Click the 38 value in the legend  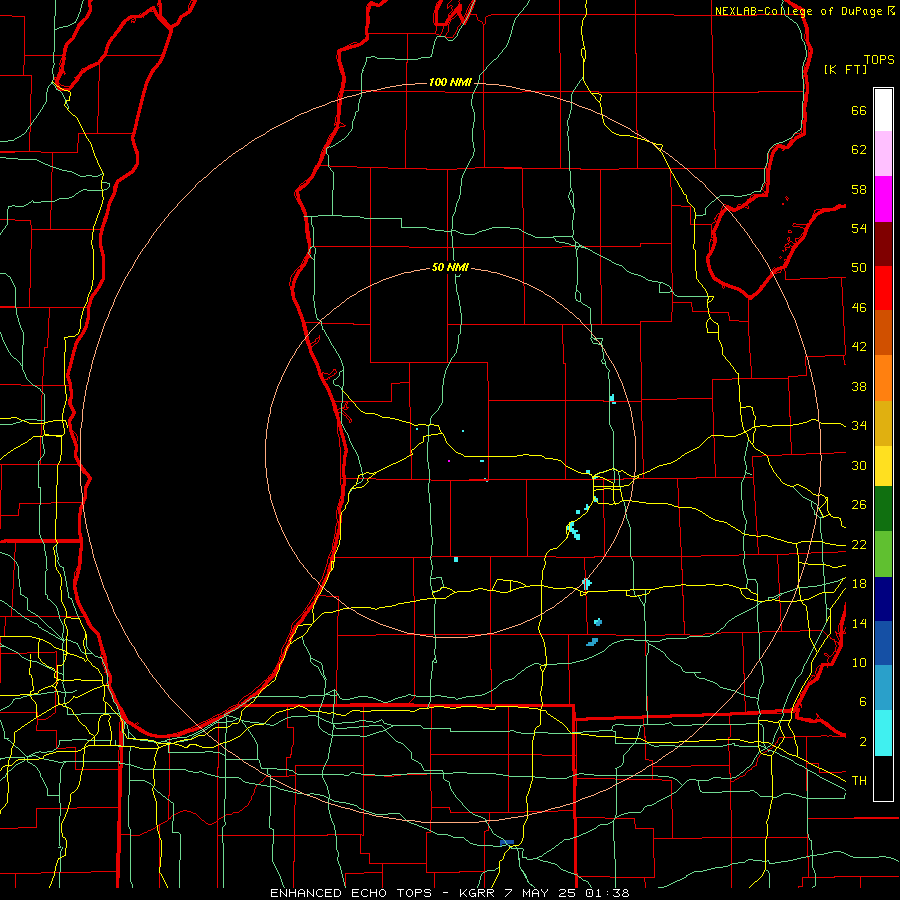pos(859,386)
